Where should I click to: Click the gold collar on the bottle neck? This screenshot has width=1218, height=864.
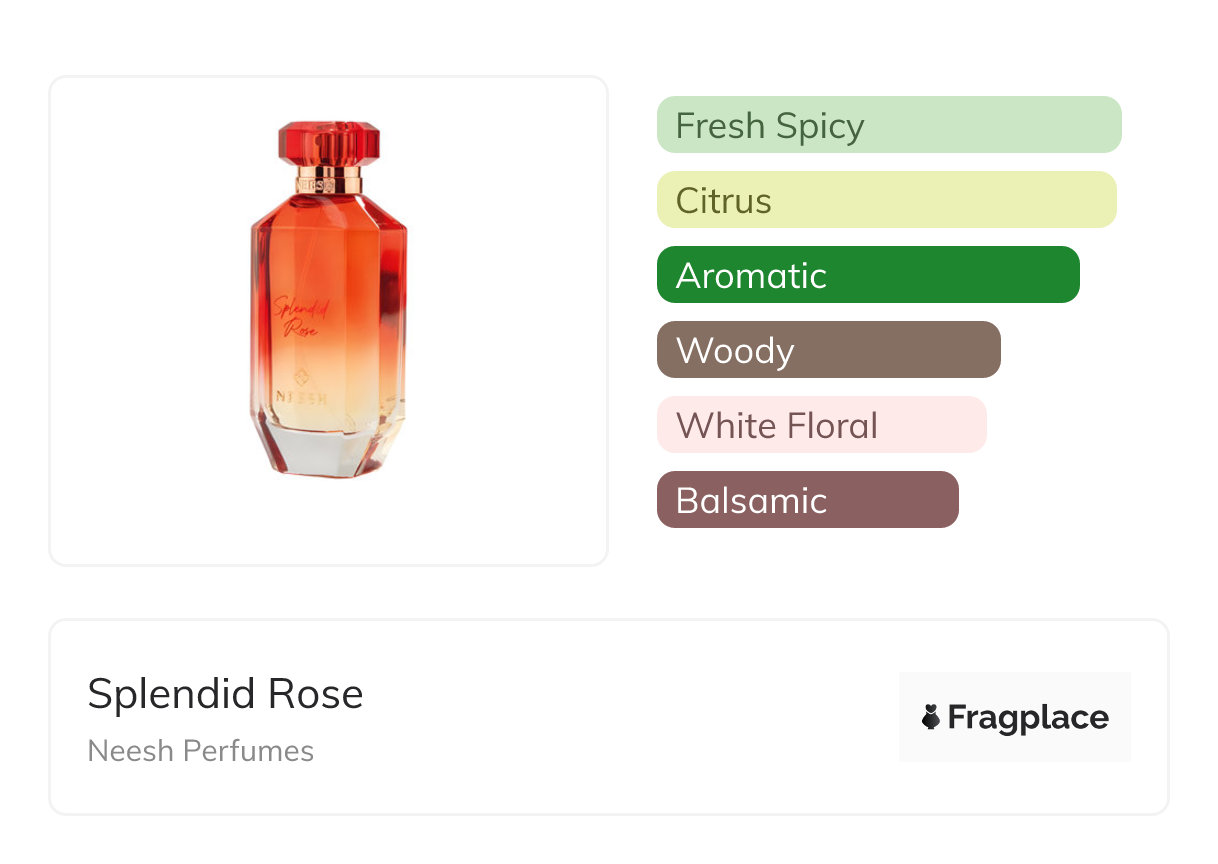pyautogui.click(x=328, y=182)
